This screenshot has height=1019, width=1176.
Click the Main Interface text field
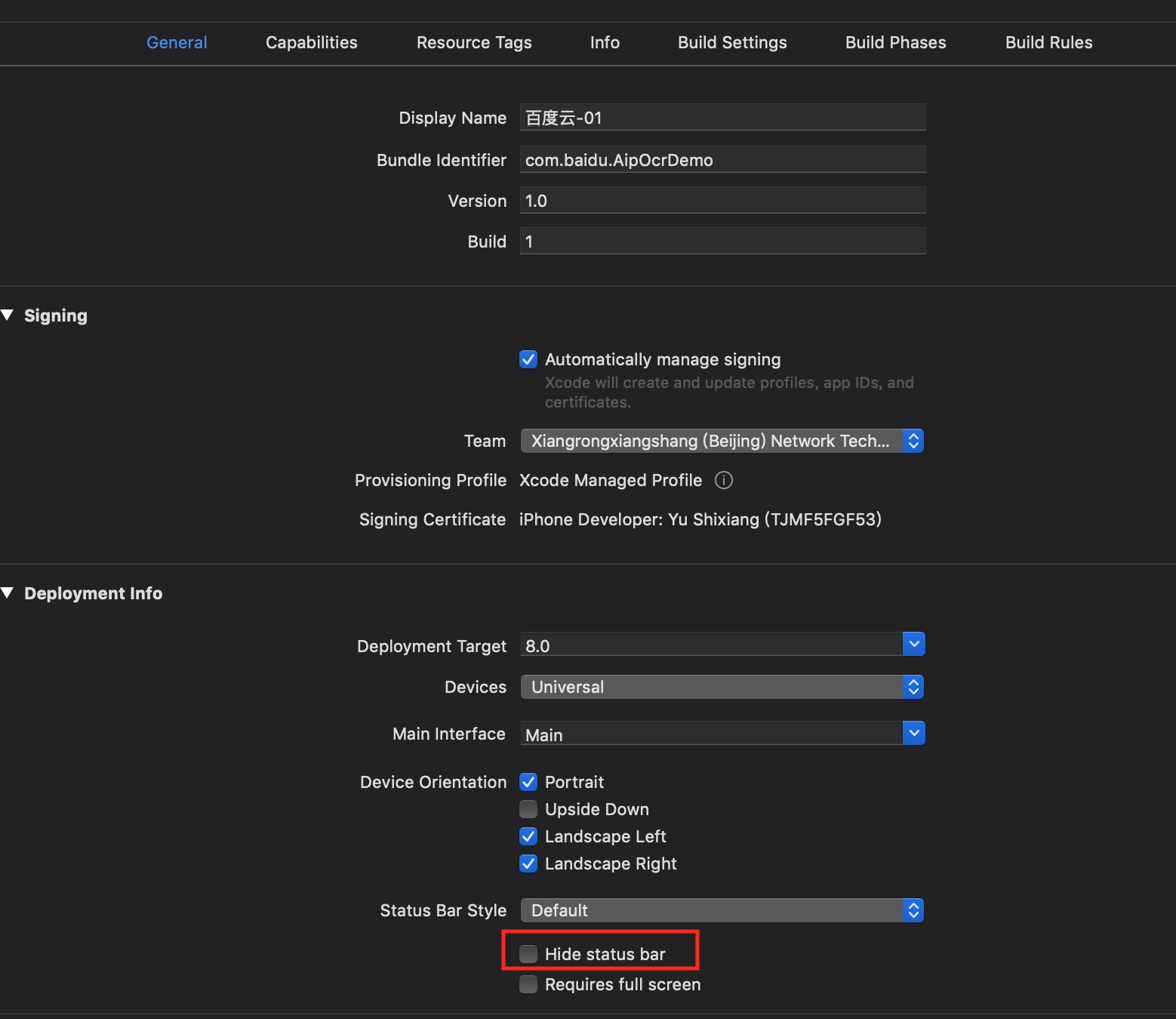click(x=712, y=734)
